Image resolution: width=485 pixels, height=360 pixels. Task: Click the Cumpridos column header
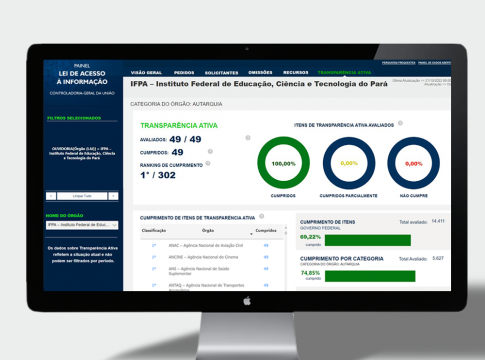(x=266, y=230)
